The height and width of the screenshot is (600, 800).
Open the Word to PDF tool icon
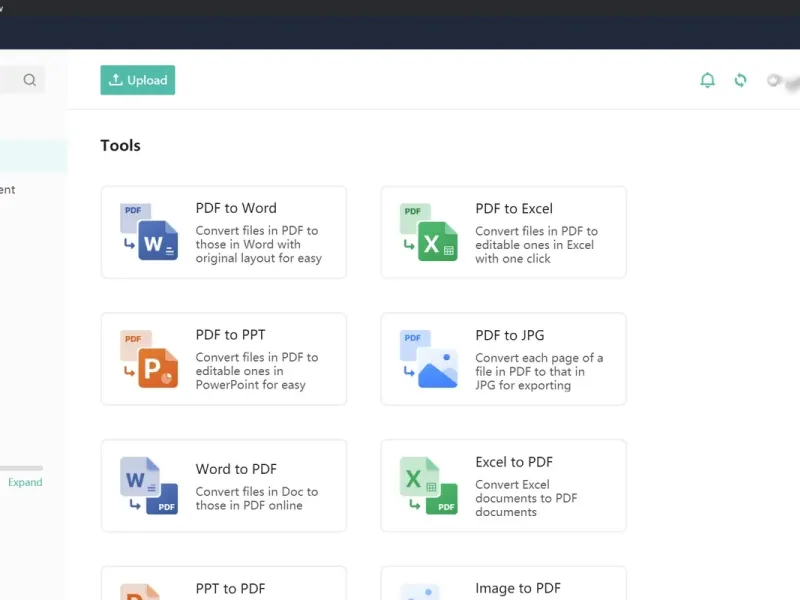(x=149, y=485)
